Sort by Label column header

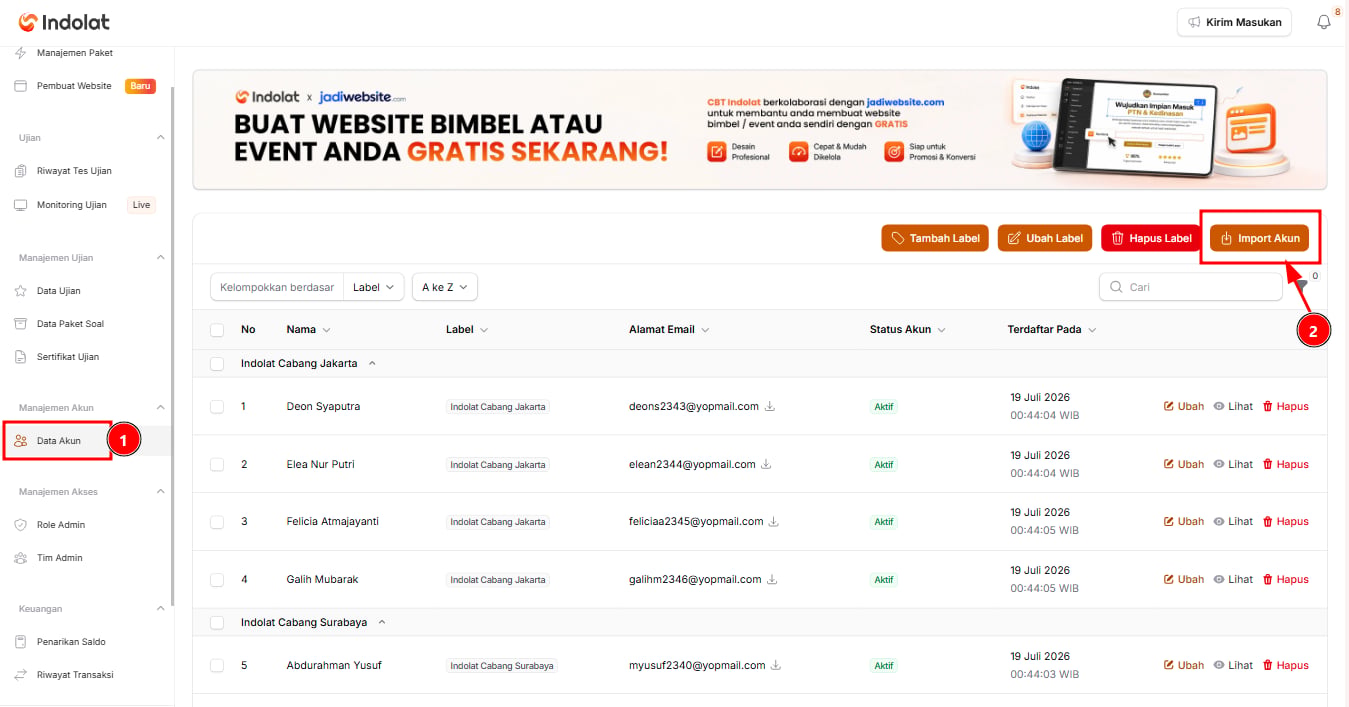click(467, 330)
